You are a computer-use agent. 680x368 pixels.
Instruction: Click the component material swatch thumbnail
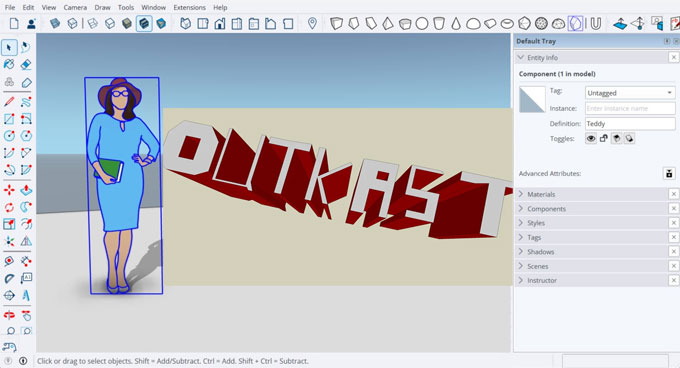532,100
